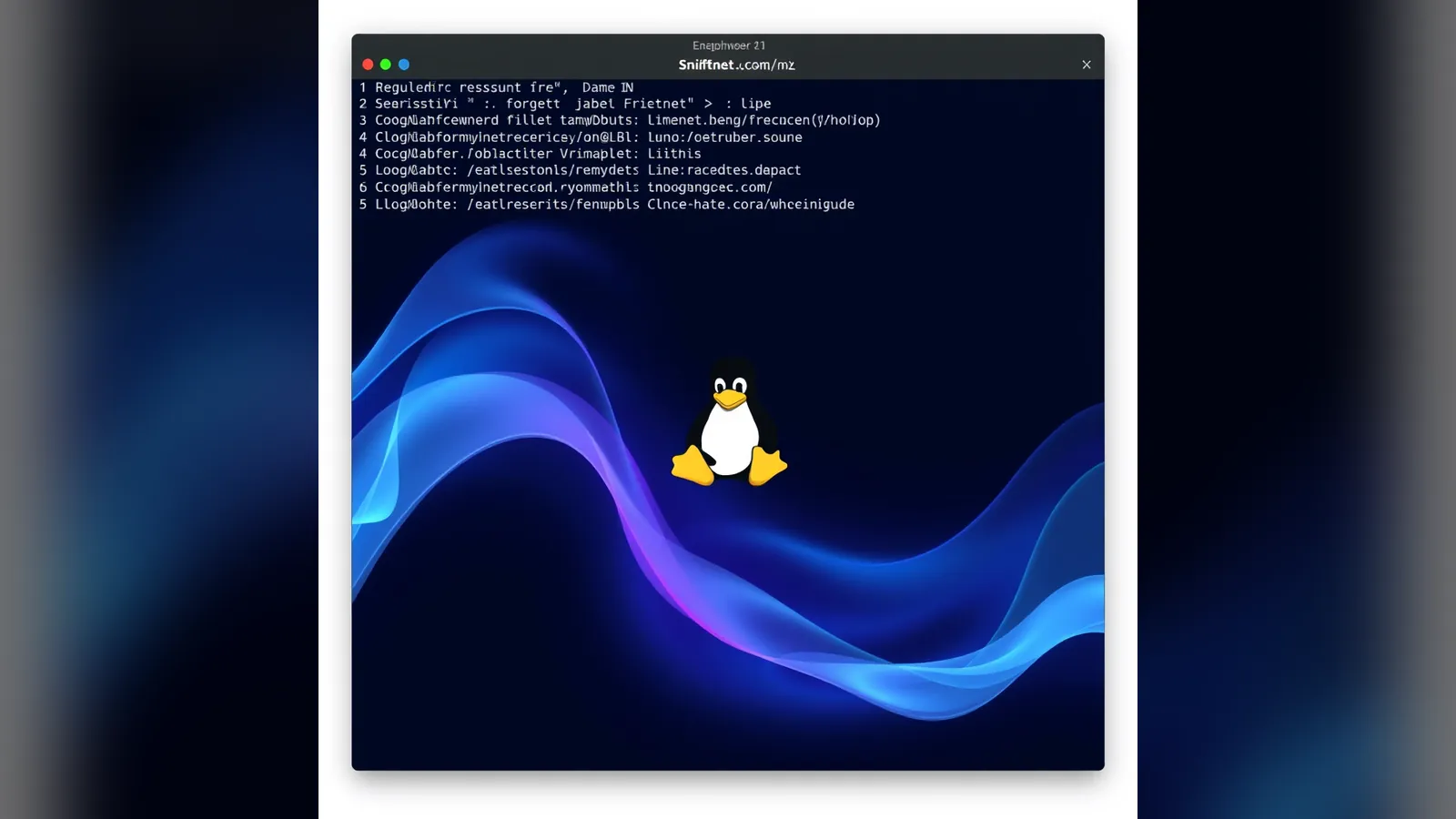The width and height of the screenshot is (1456, 819).
Task: Select line ending 'Clnce-hate.cora/whceinigude'
Action: (x=606, y=205)
